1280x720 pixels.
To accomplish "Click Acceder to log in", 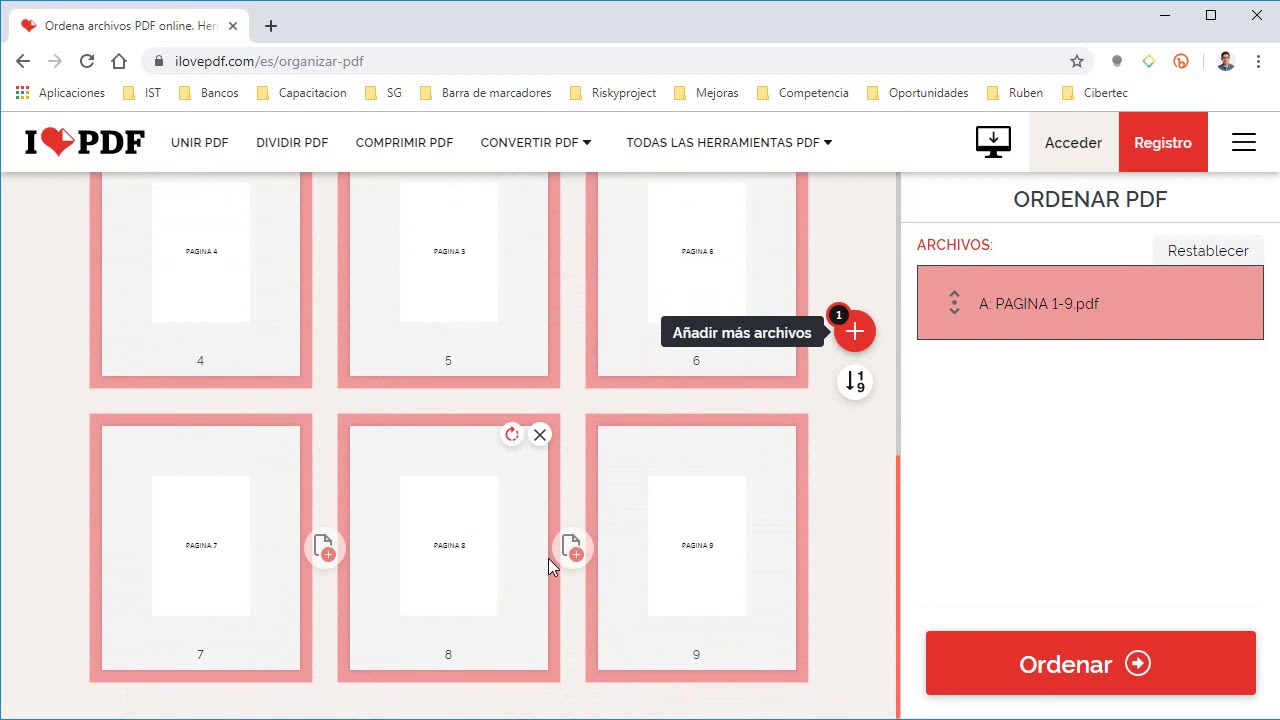I will 1073,142.
